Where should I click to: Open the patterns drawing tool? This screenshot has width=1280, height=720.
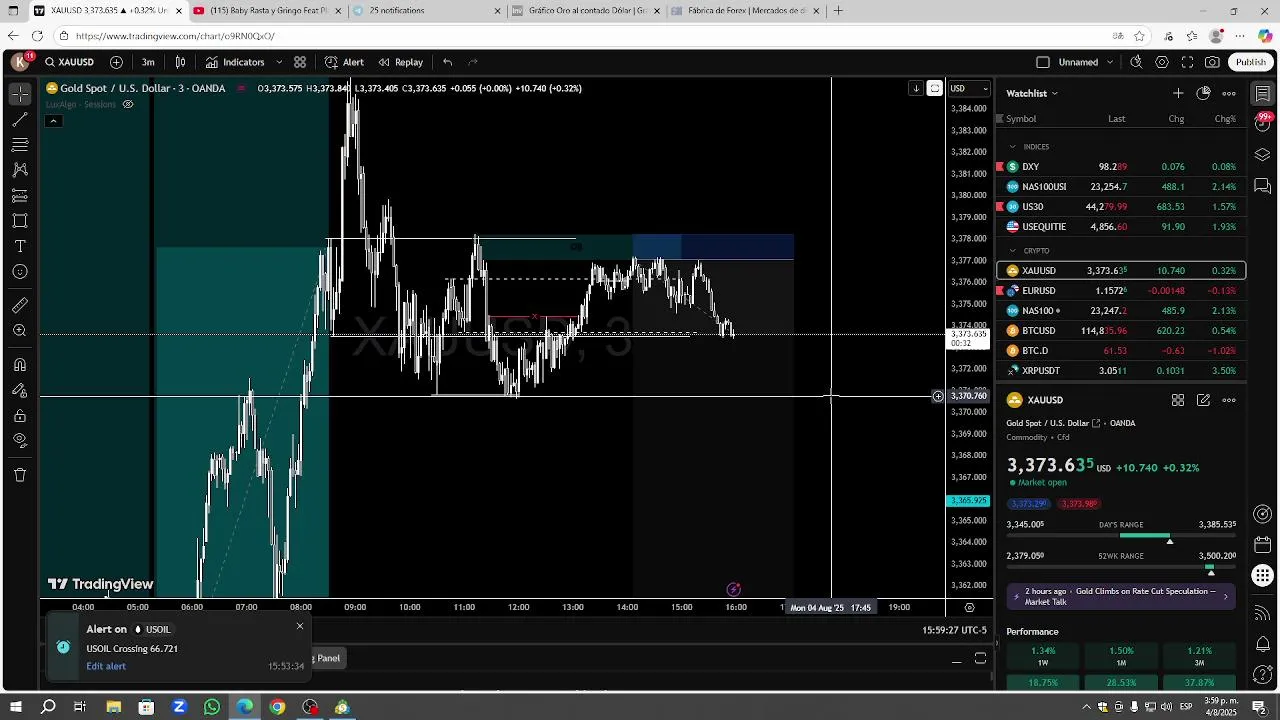(20, 170)
